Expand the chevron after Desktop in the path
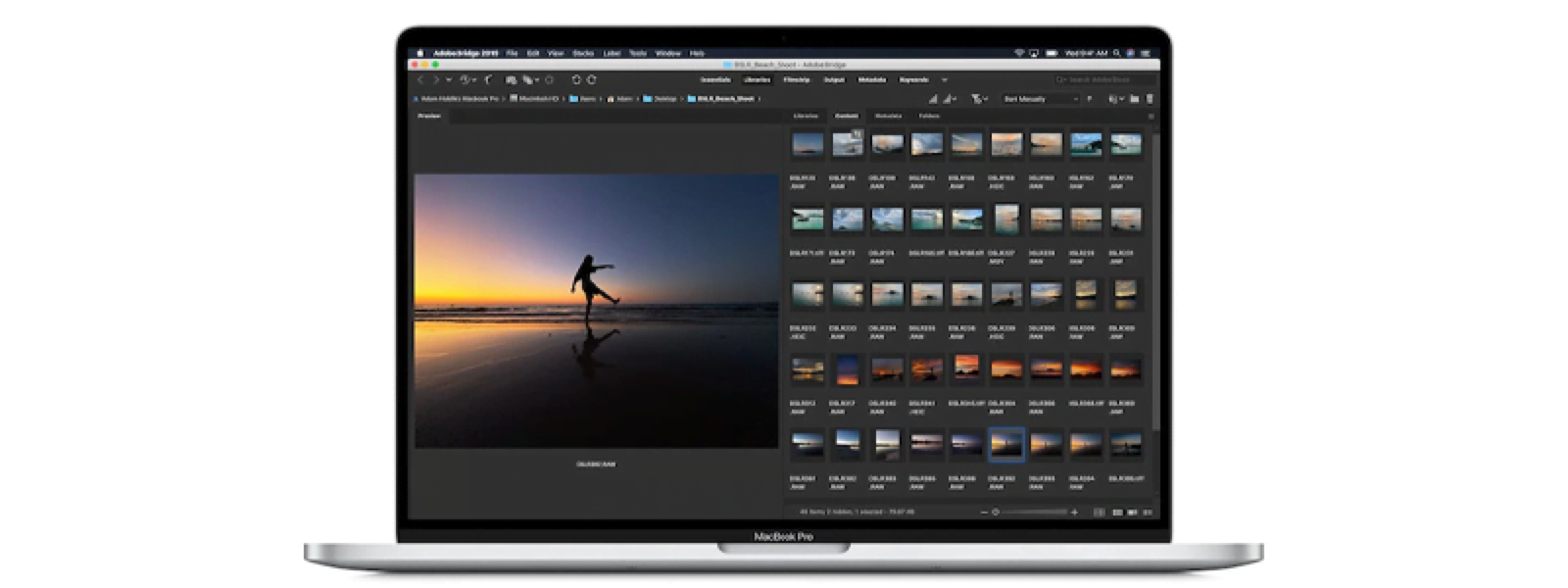Screen dimensions: 1568x588 pos(682,99)
